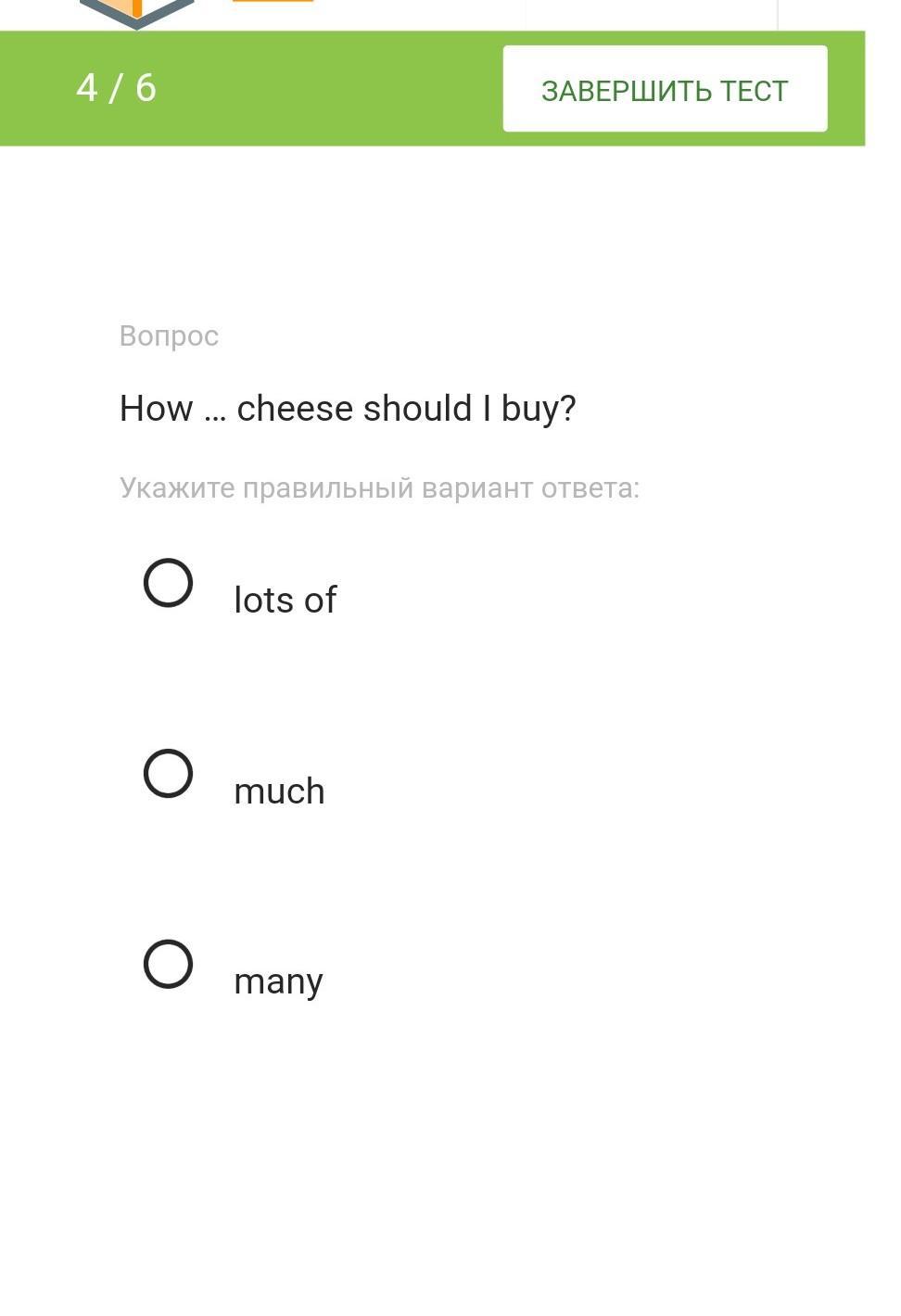901x1316 pixels.
Task: Click the number 6 in the counter
Action: click(x=146, y=88)
